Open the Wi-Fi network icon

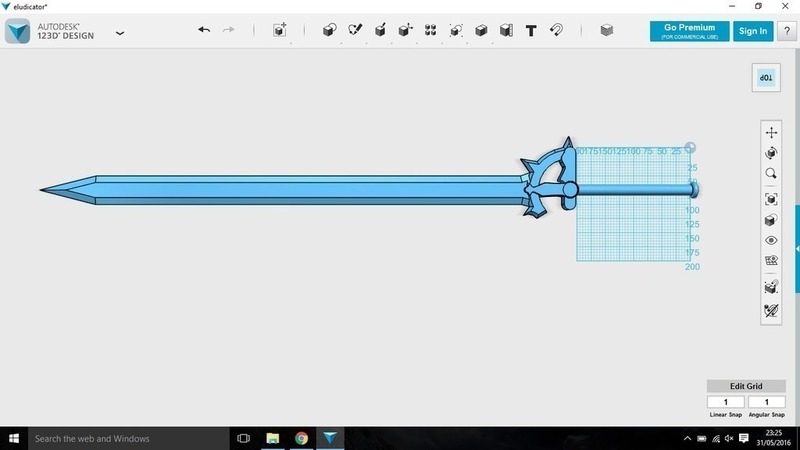pos(716,439)
